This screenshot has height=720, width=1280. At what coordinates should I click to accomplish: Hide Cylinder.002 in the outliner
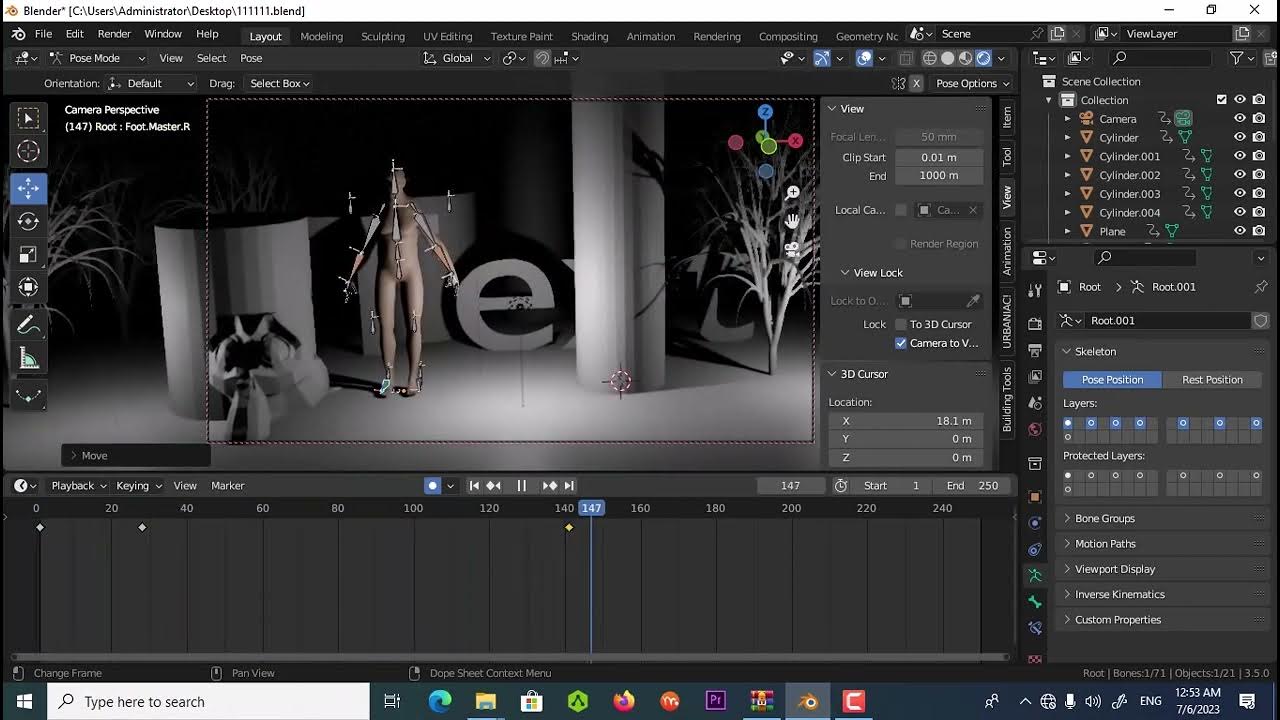[1240, 175]
